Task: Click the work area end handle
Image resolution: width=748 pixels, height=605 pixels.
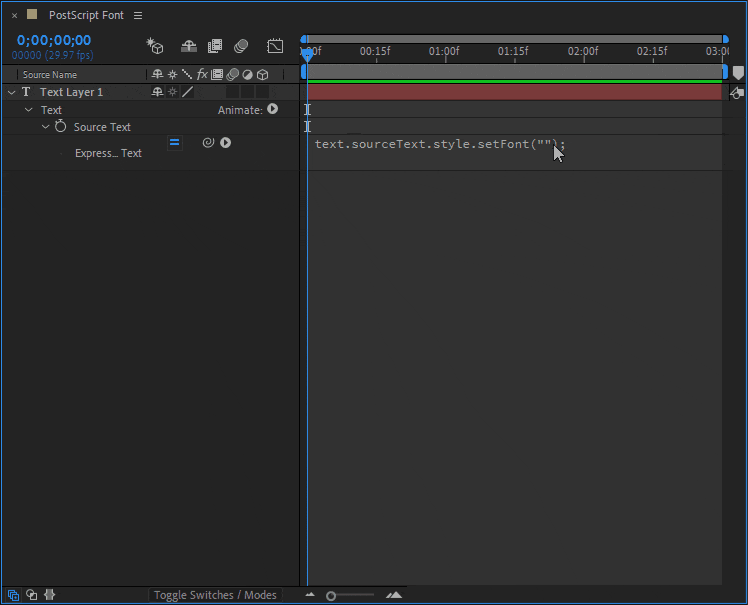Action: click(x=726, y=72)
